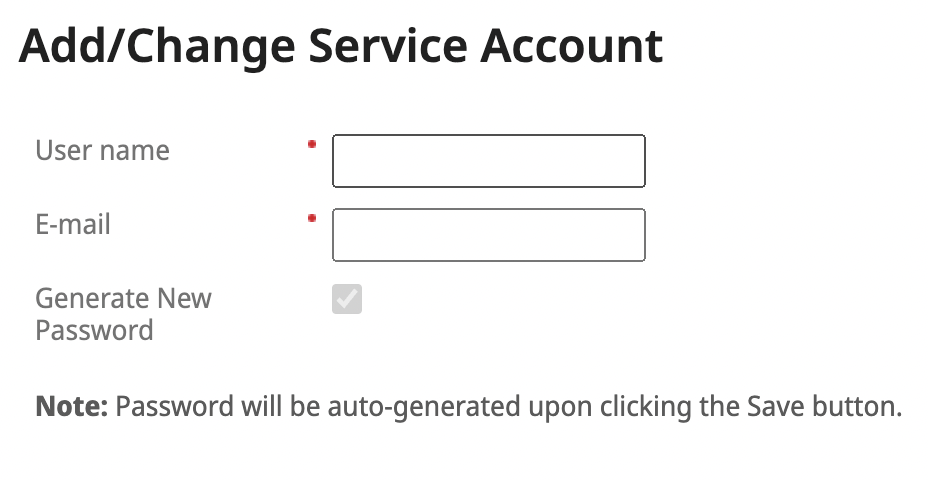Click the User name label
Viewport: 928px width, 480px height.
pyautogui.click(x=102, y=151)
